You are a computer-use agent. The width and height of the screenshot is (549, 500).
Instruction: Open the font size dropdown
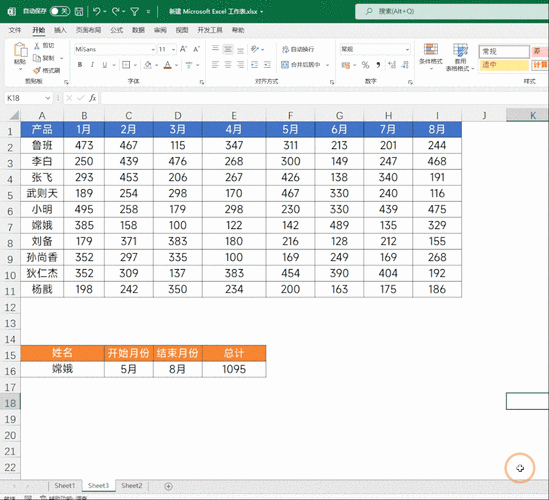[173, 50]
